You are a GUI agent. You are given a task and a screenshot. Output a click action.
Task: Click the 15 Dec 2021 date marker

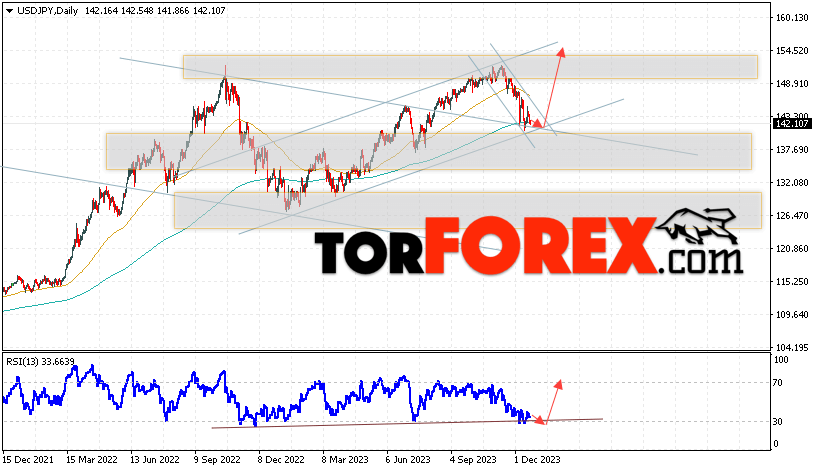[x=28, y=460]
